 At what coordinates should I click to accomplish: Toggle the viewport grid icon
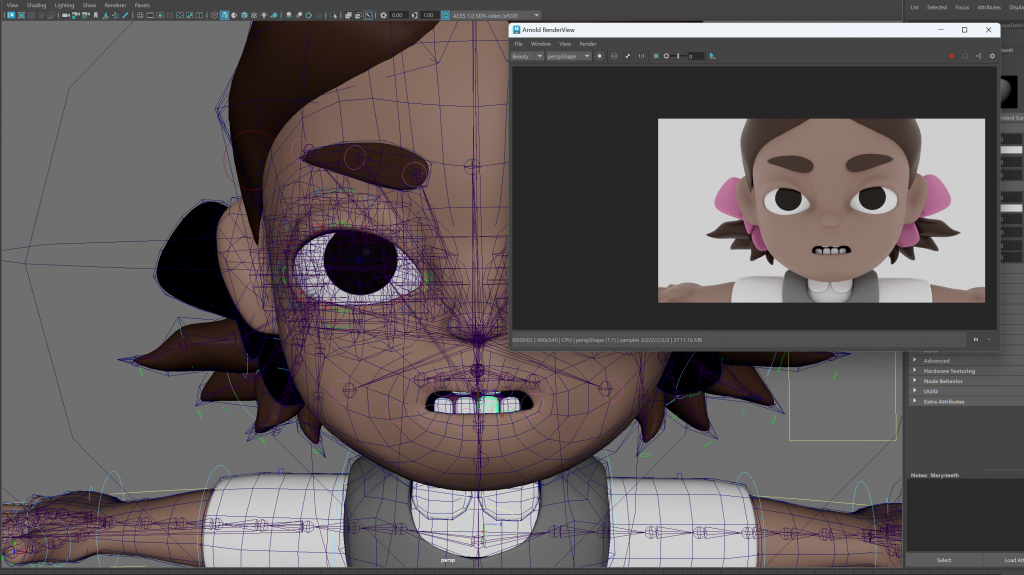[x=140, y=15]
